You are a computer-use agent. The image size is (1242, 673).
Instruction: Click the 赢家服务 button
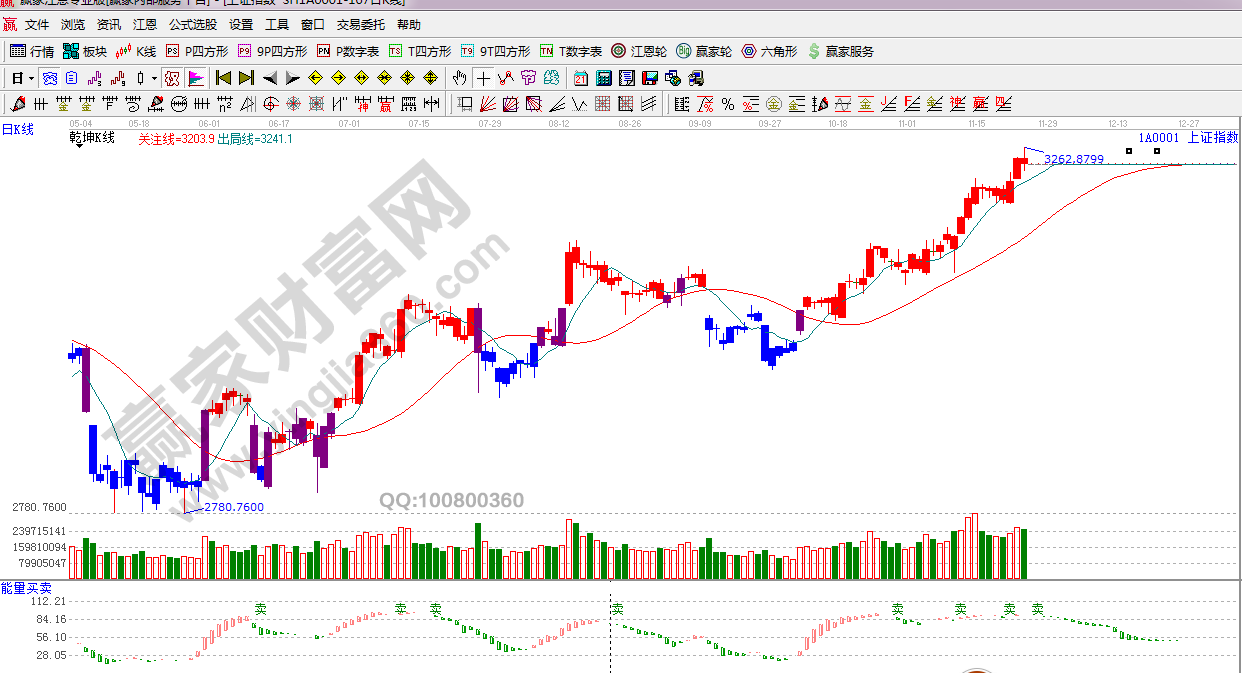click(x=840, y=51)
